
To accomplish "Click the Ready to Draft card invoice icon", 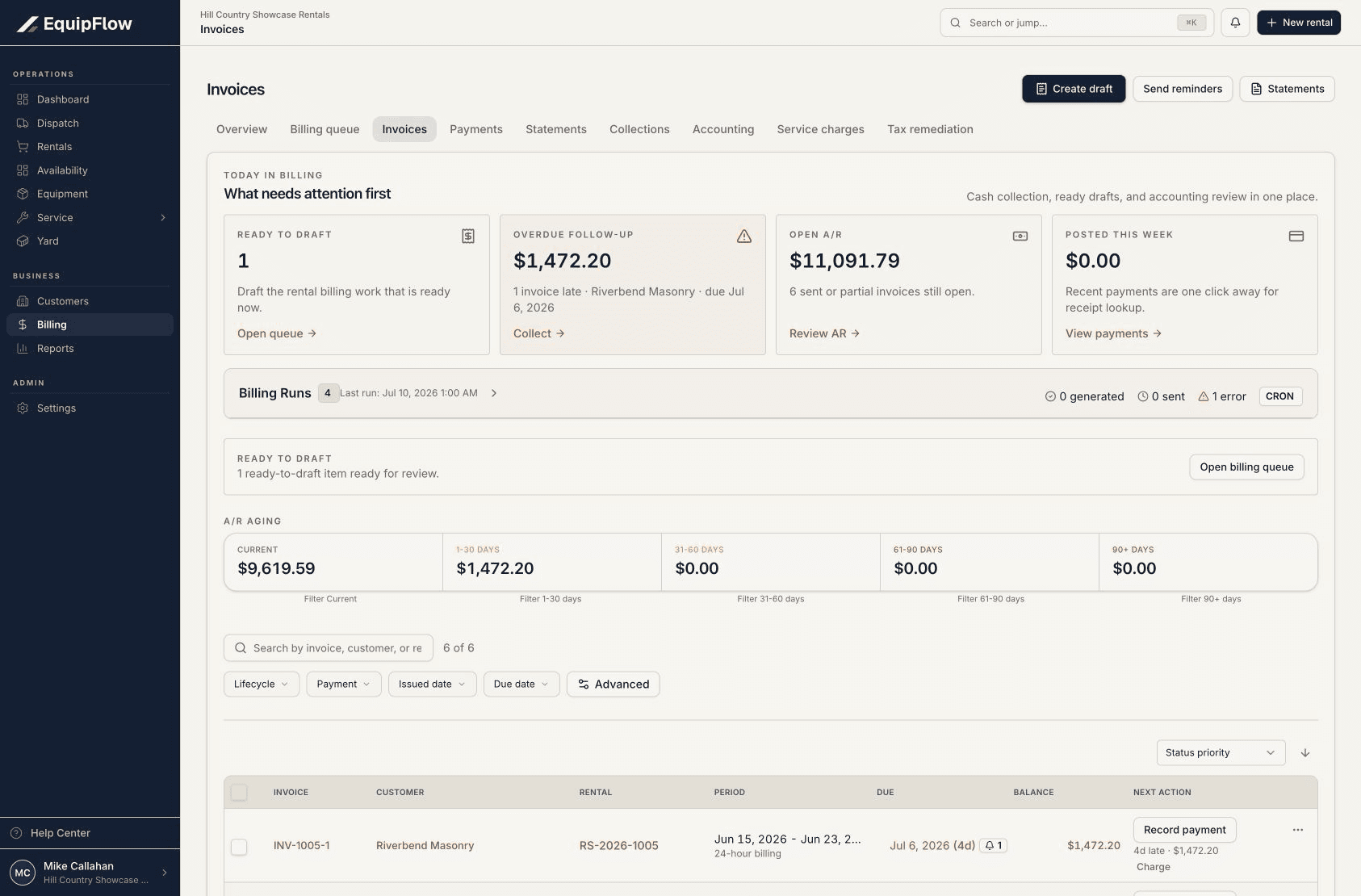I will (x=468, y=236).
